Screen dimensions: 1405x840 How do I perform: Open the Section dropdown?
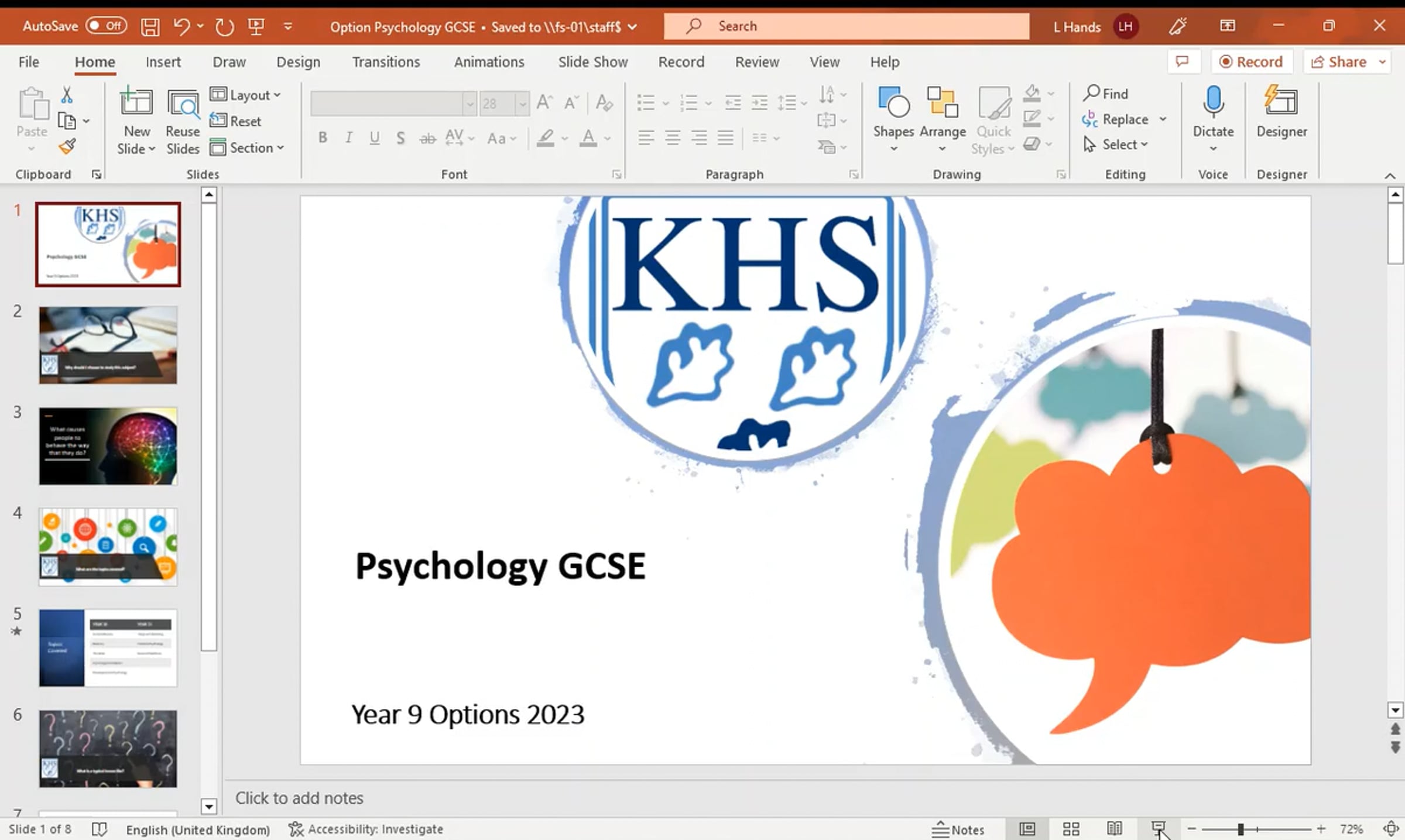247,148
